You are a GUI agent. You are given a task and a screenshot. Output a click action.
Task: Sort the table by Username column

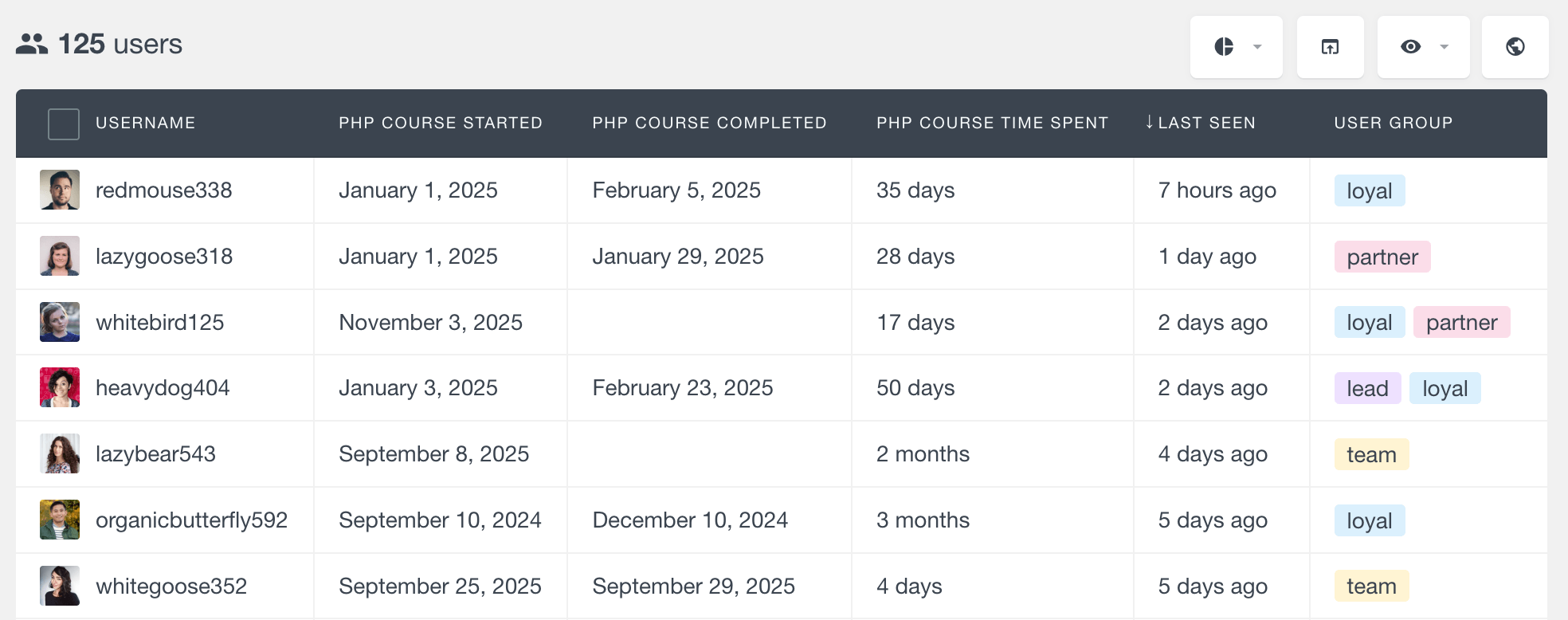pyautogui.click(x=146, y=123)
